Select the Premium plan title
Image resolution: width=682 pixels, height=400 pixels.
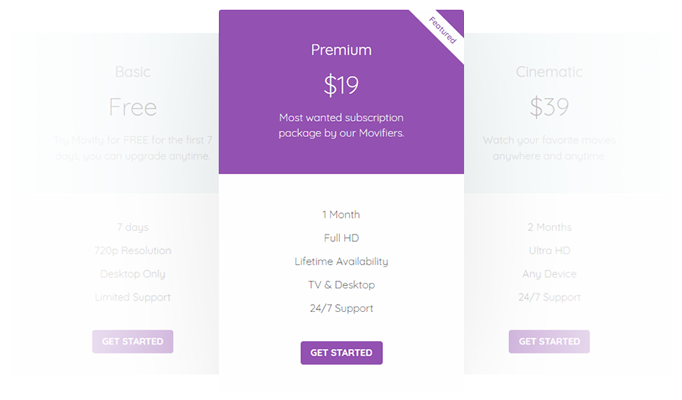coord(341,50)
